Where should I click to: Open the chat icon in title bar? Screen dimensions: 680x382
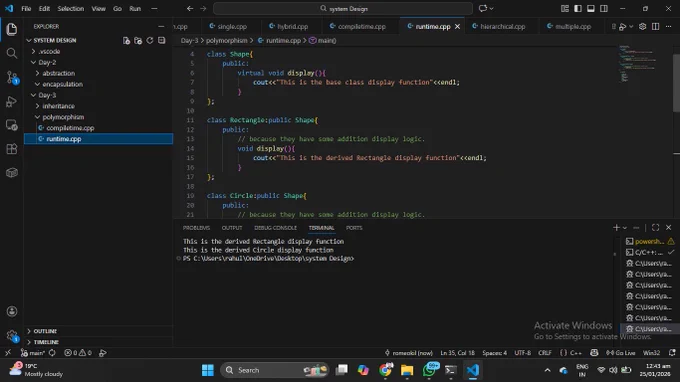pos(483,8)
